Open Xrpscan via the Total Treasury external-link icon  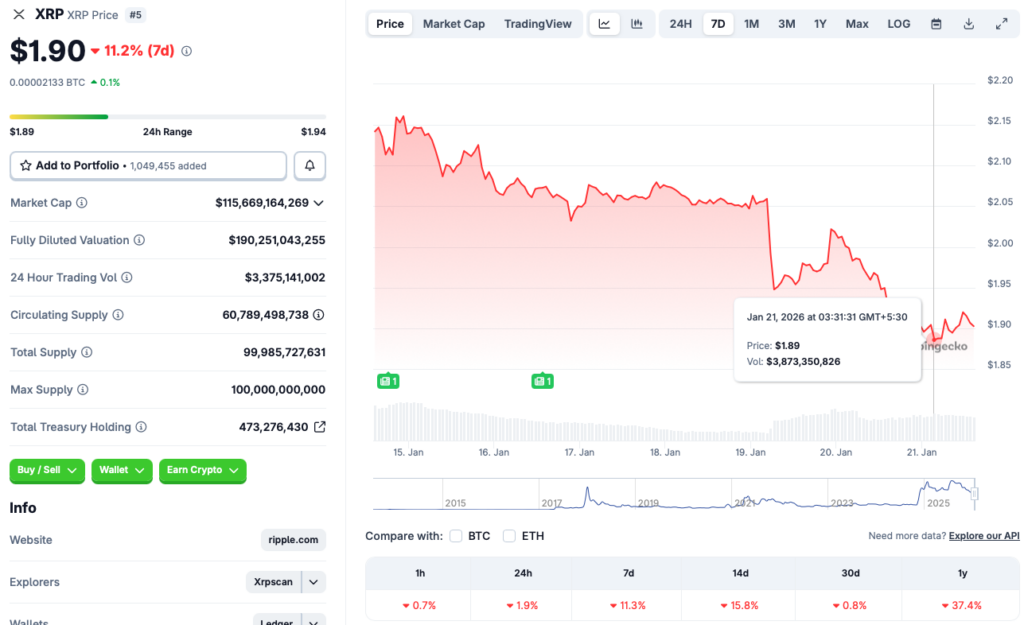(320, 426)
